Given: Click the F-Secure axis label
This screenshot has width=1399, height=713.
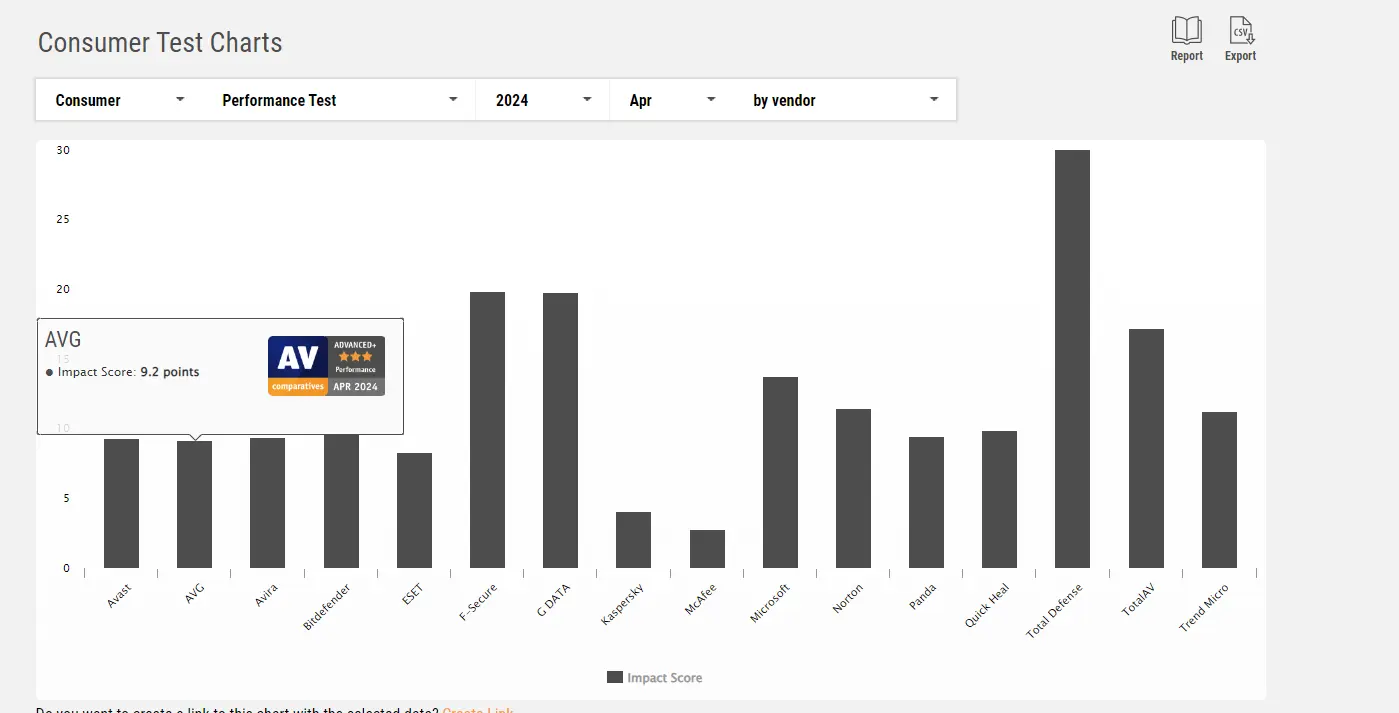Looking at the screenshot, I should [x=478, y=603].
